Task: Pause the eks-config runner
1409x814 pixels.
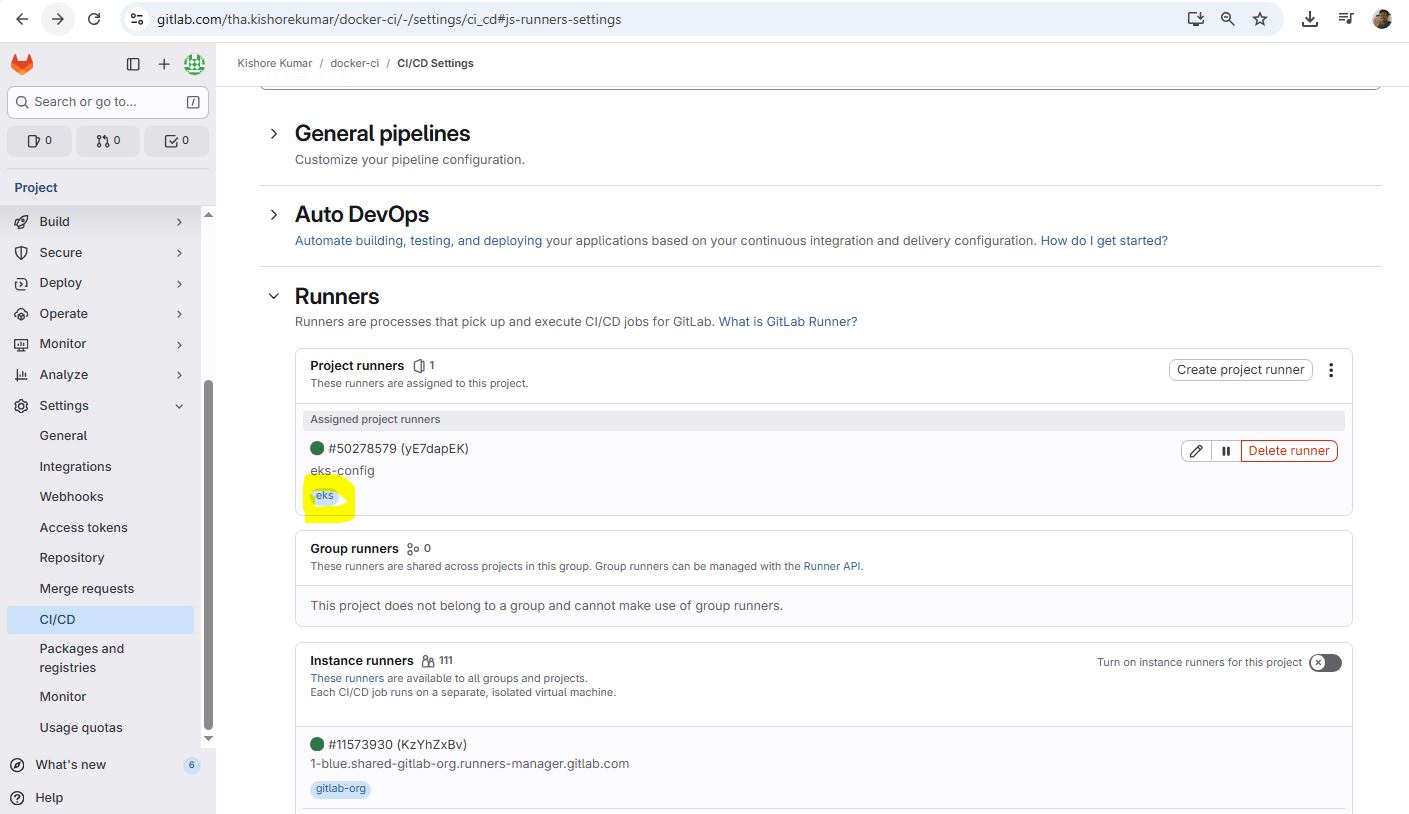Action: point(1226,451)
